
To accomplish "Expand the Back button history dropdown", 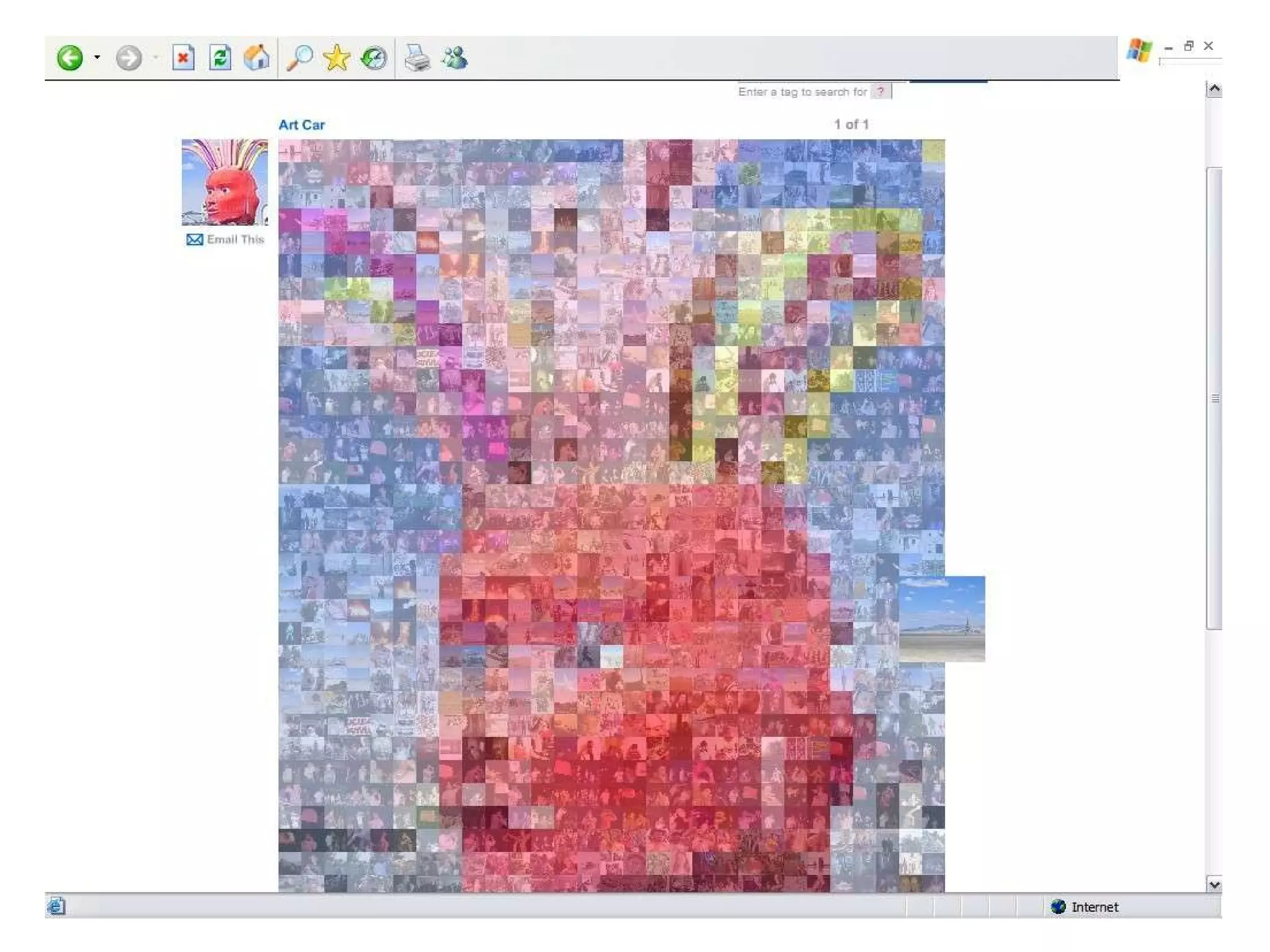I will [97, 58].
